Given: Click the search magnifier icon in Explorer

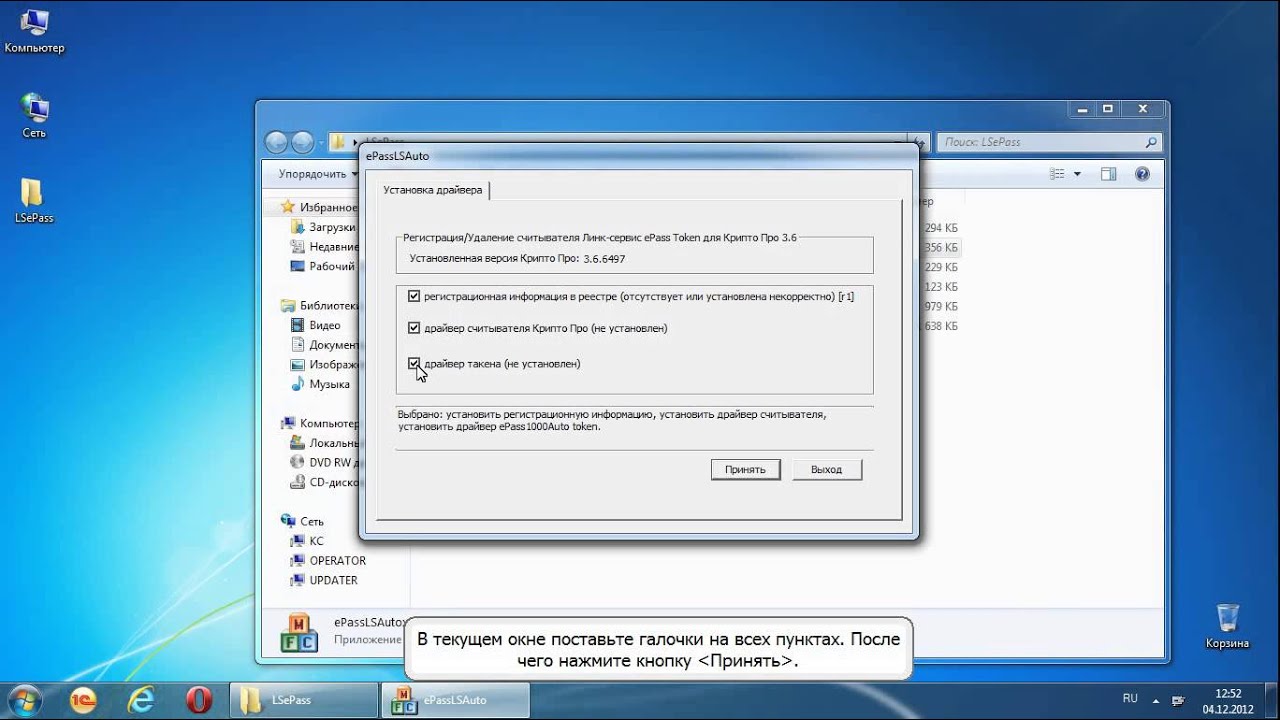Looking at the screenshot, I should tap(1151, 142).
